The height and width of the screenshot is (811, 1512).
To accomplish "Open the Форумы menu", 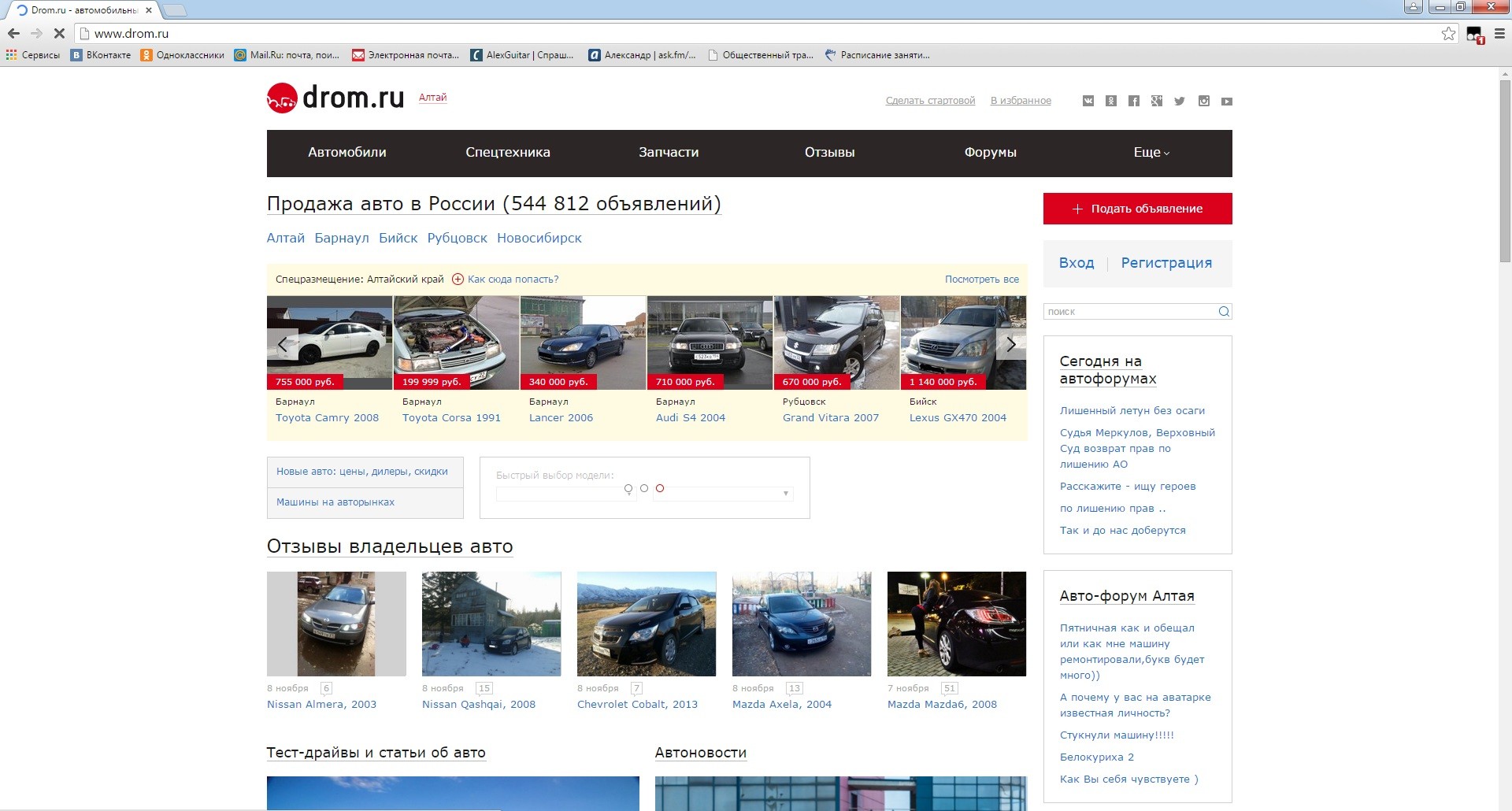I will click(991, 153).
